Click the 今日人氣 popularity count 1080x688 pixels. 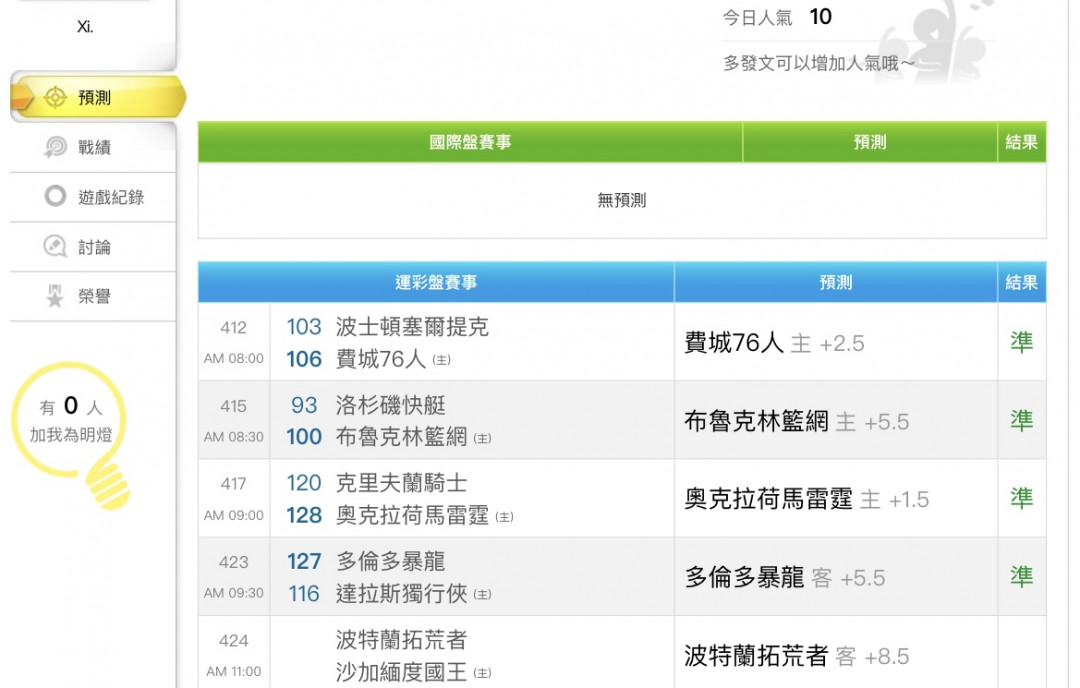(820, 17)
